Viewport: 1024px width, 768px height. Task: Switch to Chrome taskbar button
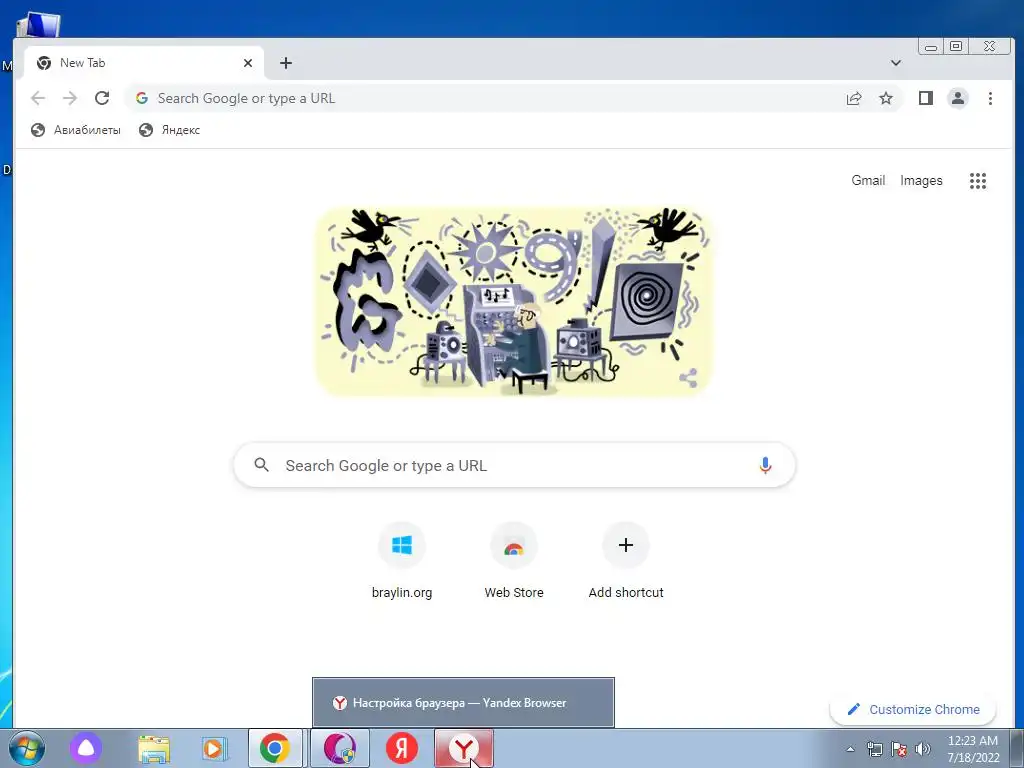(275, 748)
